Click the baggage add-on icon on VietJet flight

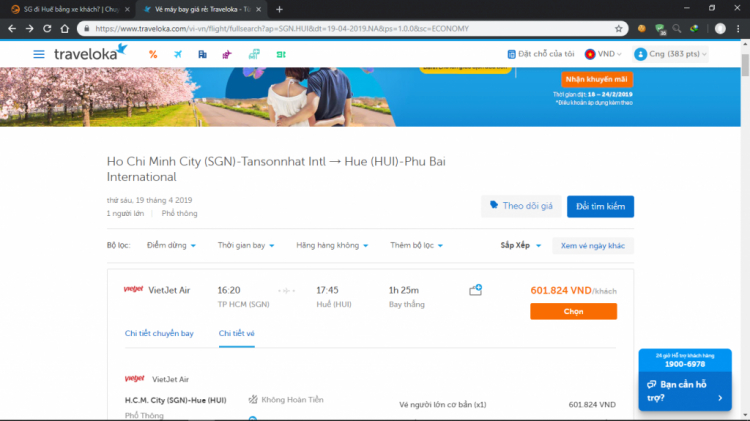(x=475, y=290)
